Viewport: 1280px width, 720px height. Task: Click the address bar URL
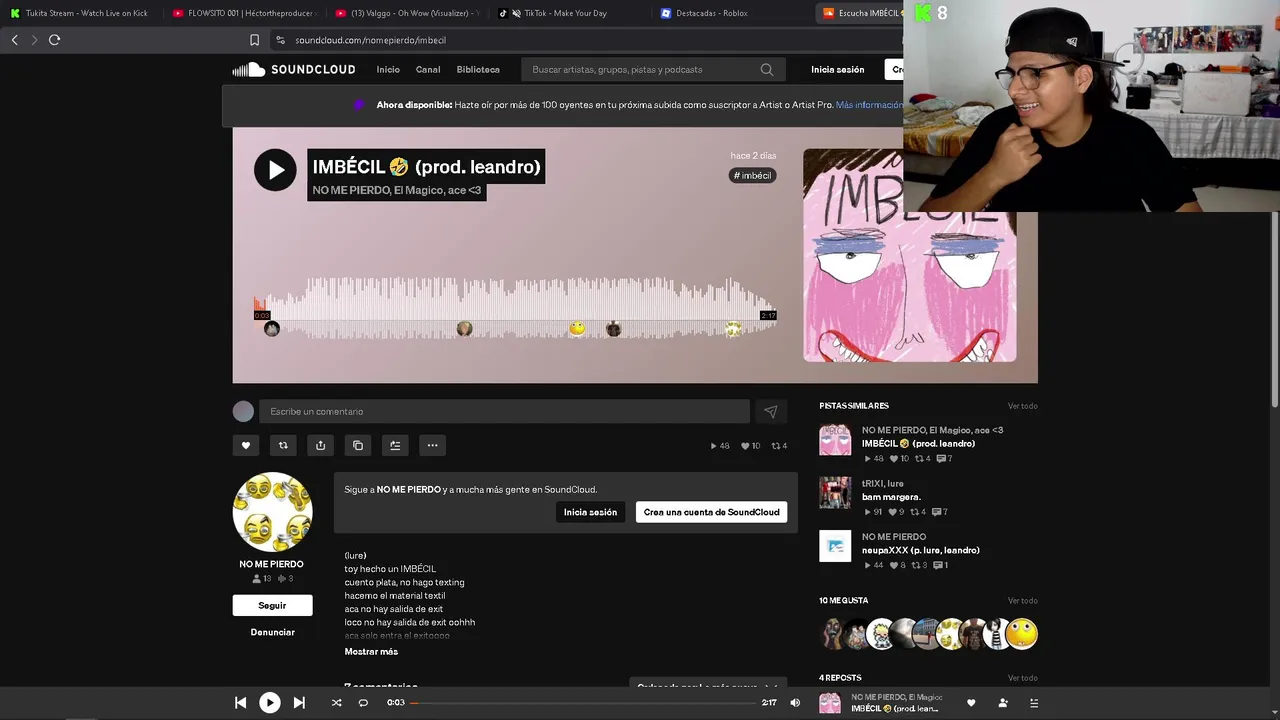click(371, 40)
